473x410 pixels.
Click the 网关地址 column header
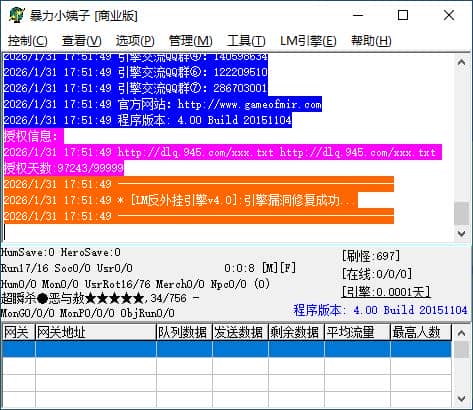tap(96, 332)
